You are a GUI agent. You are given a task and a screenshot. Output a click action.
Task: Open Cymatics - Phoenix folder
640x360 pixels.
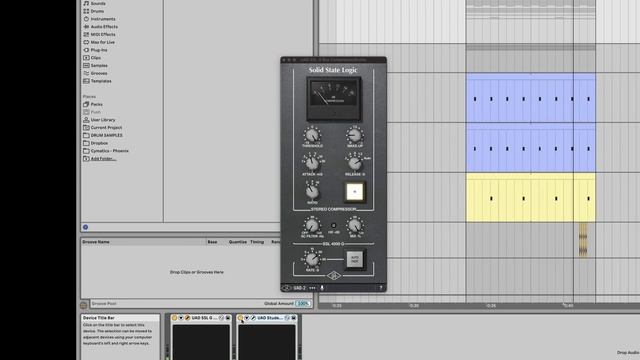(x=109, y=151)
